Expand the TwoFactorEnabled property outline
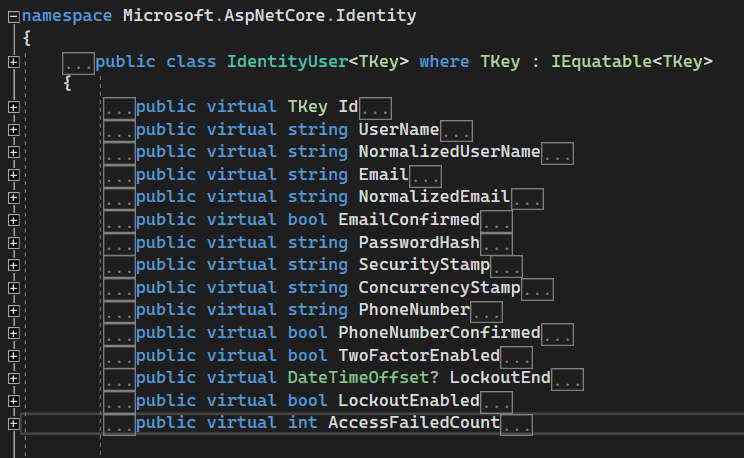Image resolution: width=744 pixels, height=458 pixels. point(14,356)
